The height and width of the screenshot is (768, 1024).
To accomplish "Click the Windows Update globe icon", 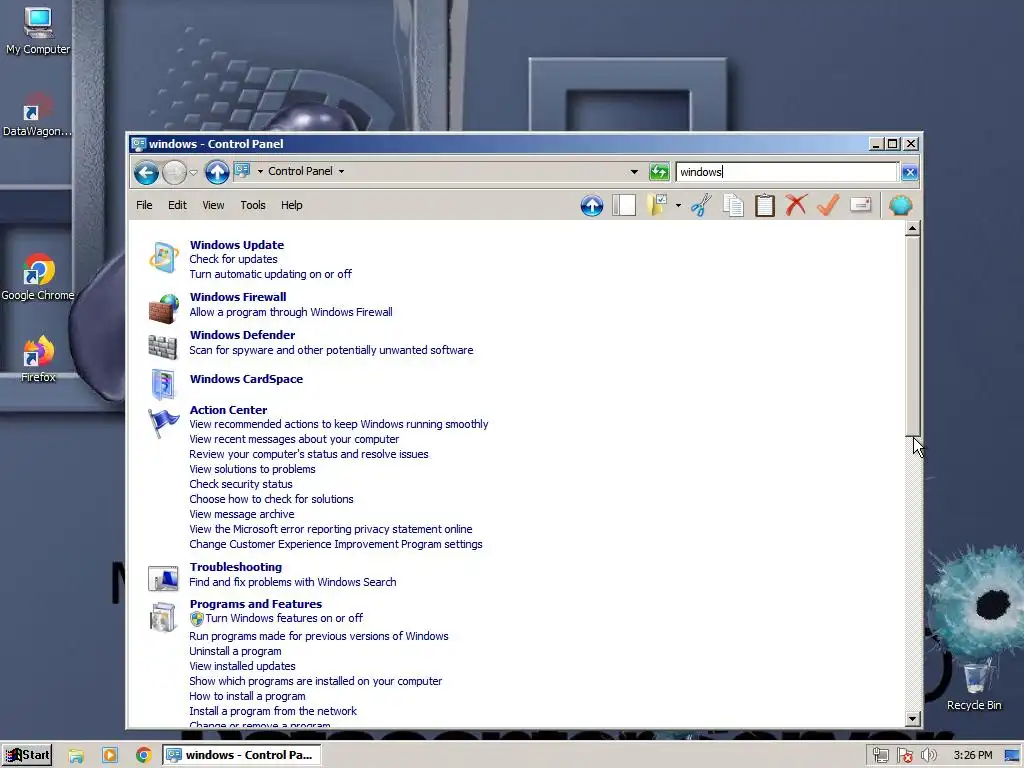I will (163, 257).
